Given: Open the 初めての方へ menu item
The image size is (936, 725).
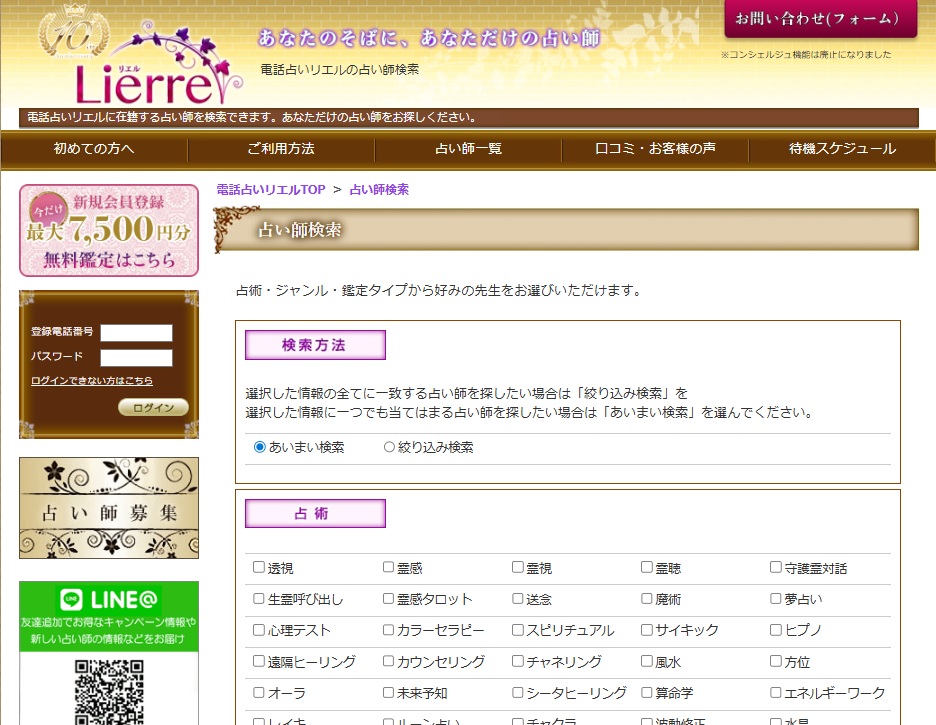Looking at the screenshot, I should pos(94,149).
